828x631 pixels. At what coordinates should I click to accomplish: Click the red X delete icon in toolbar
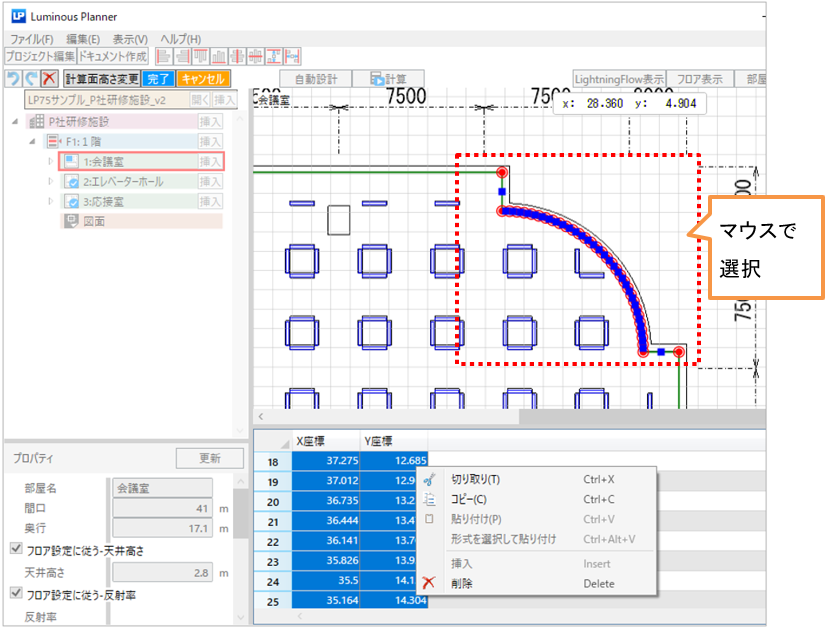tap(48, 78)
